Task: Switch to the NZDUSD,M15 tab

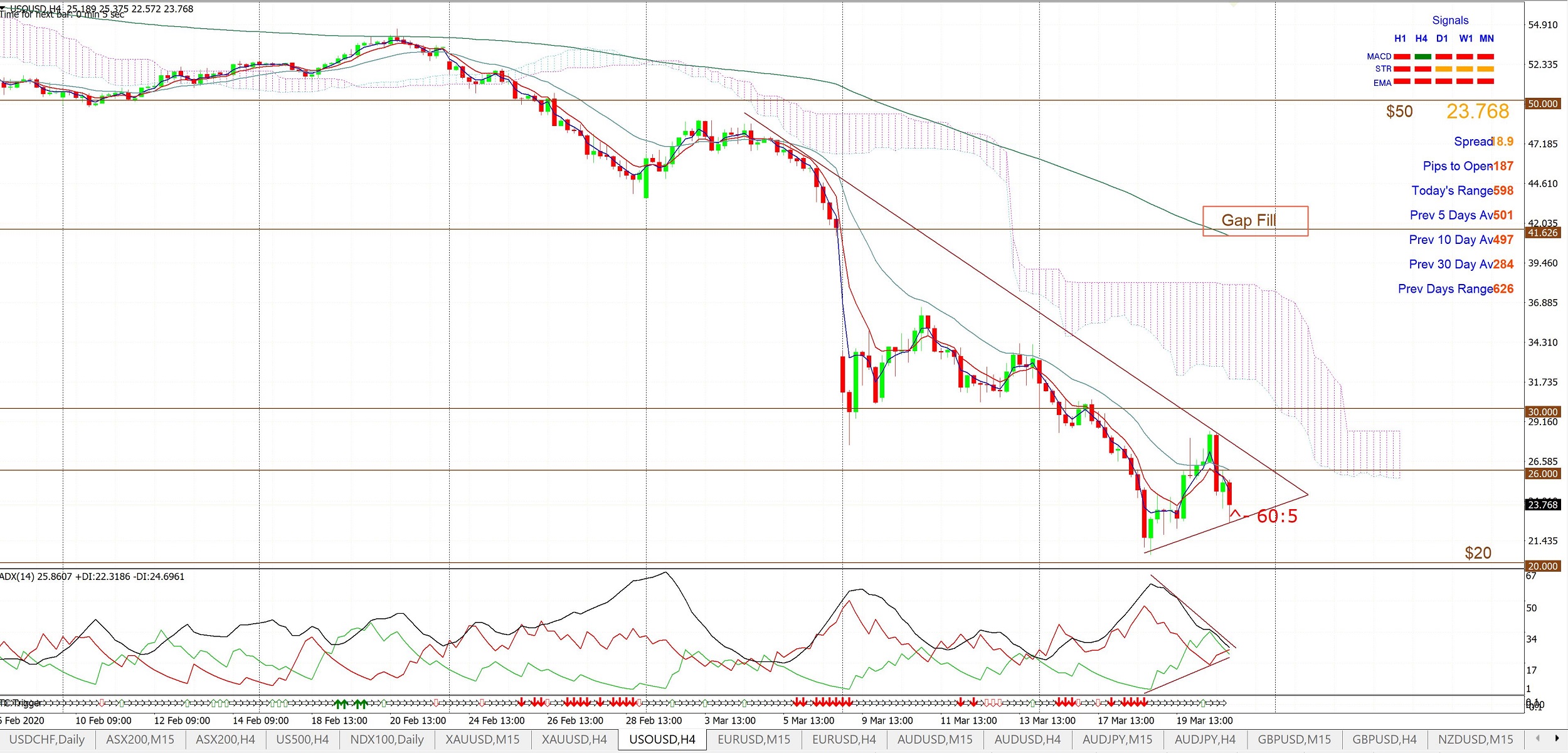Action: (x=1475, y=739)
